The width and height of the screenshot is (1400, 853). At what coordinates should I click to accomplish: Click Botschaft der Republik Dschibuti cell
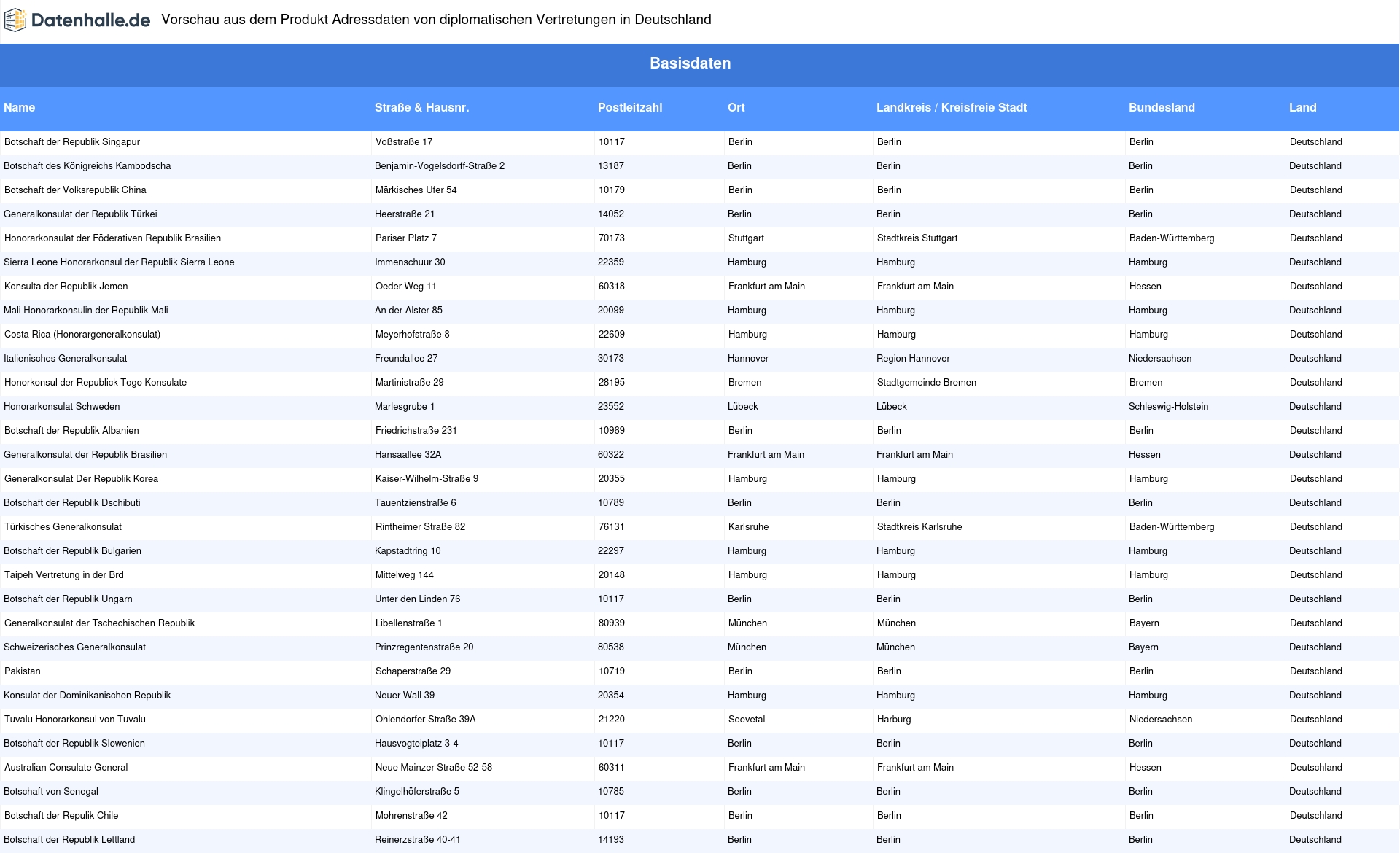tap(72, 502)
